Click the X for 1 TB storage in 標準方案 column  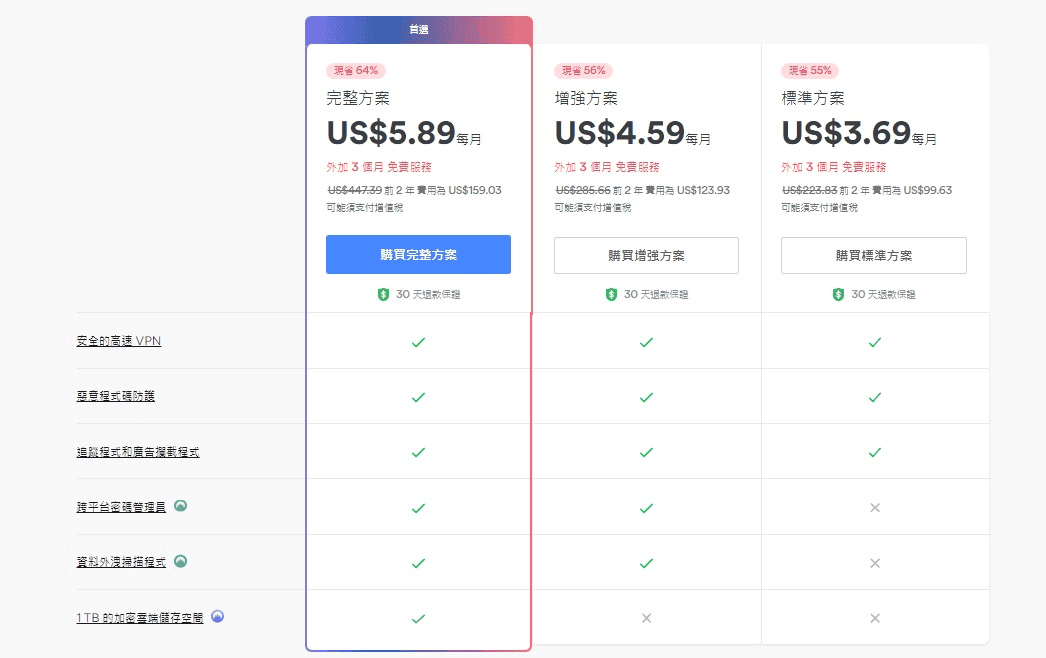pyautogui.click(x=875, y=618)
